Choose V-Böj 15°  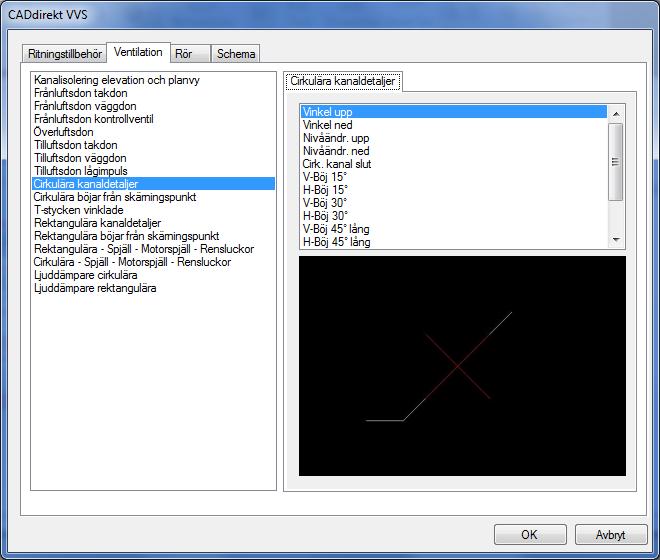[x=454, y=177]
